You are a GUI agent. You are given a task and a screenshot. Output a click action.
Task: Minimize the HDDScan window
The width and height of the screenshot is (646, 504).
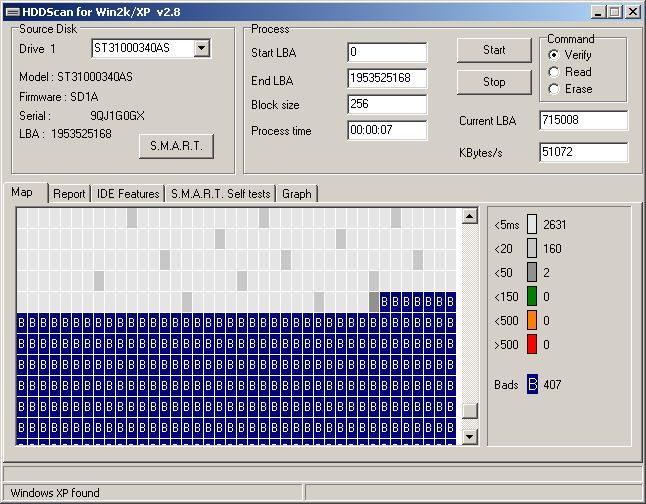coord(598,12)
